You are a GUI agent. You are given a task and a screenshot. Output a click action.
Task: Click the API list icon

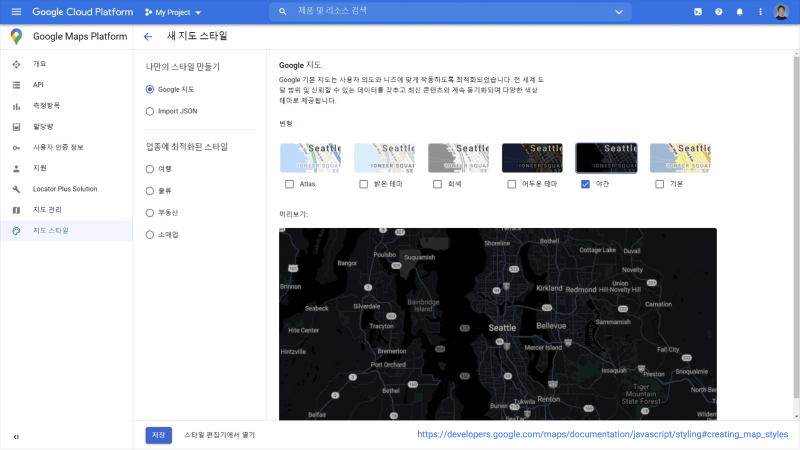pos(16,85)
